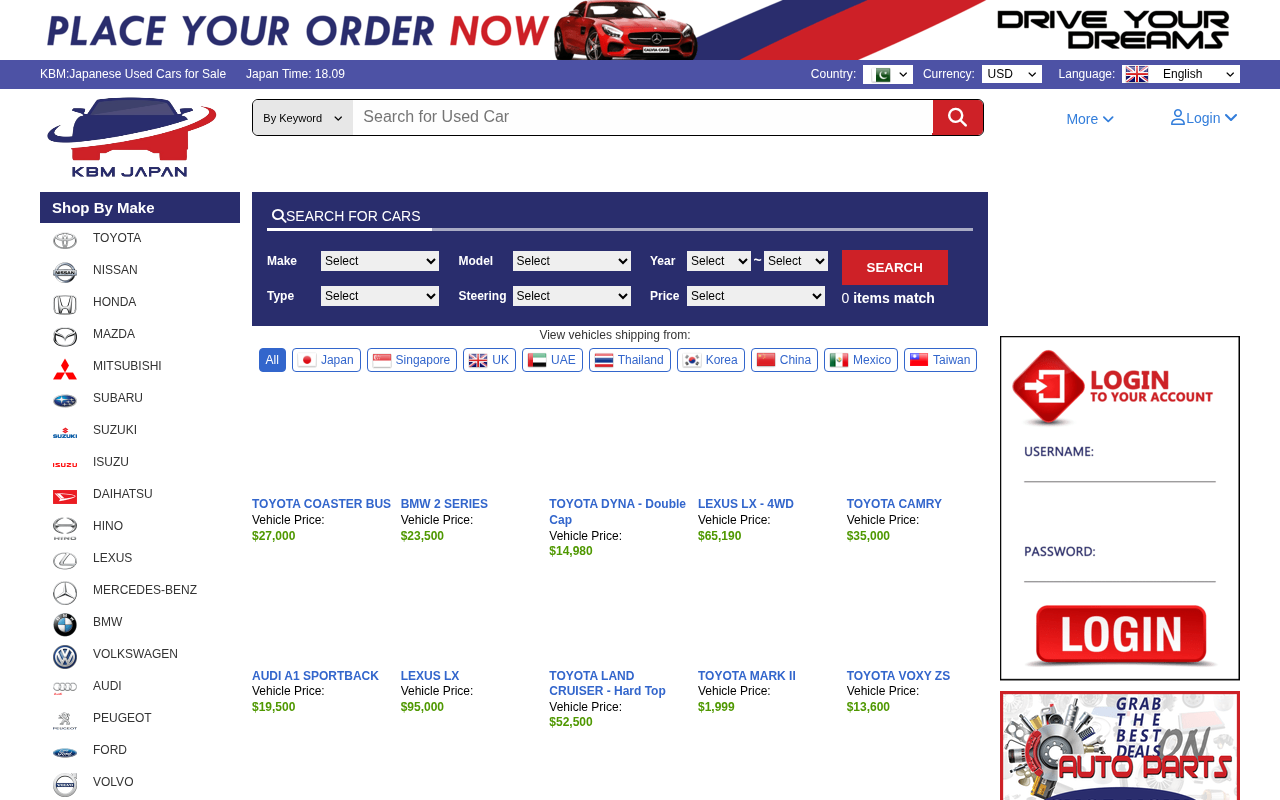Viewport: 1280px width, 800px height.
Task: Open the TOYOTA COASTER BUS listing link
Action: point(321,504)
